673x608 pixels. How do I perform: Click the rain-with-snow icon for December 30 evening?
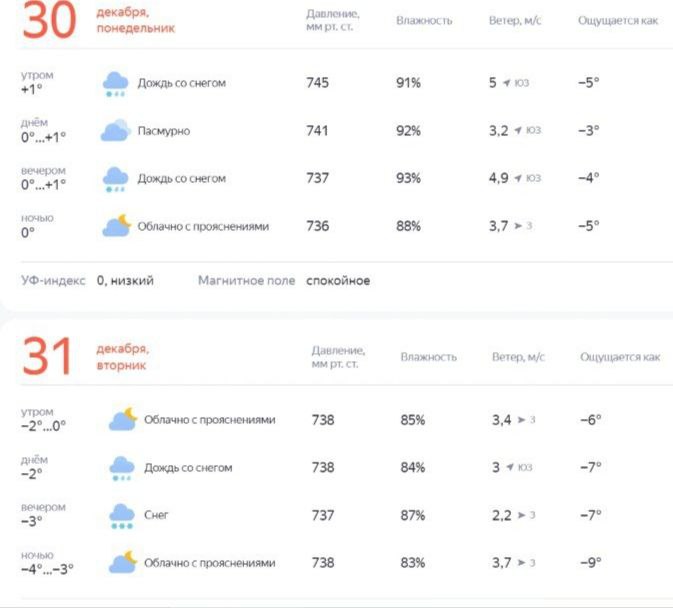116,179
